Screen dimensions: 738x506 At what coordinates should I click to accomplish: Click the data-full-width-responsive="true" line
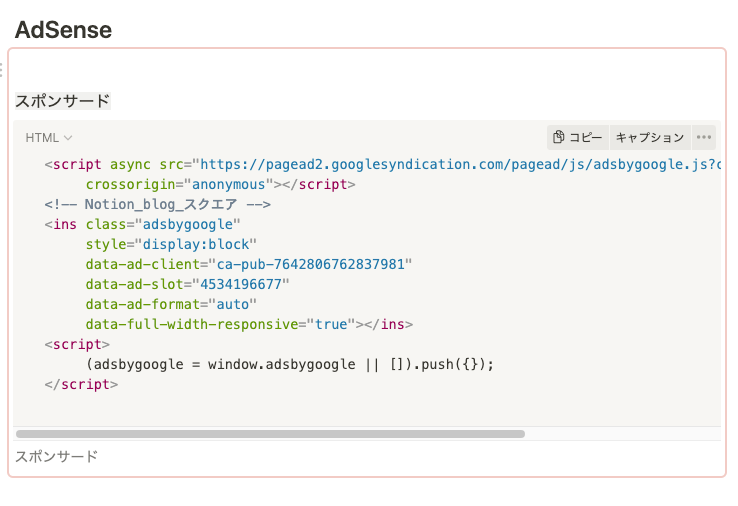point(249,324)
